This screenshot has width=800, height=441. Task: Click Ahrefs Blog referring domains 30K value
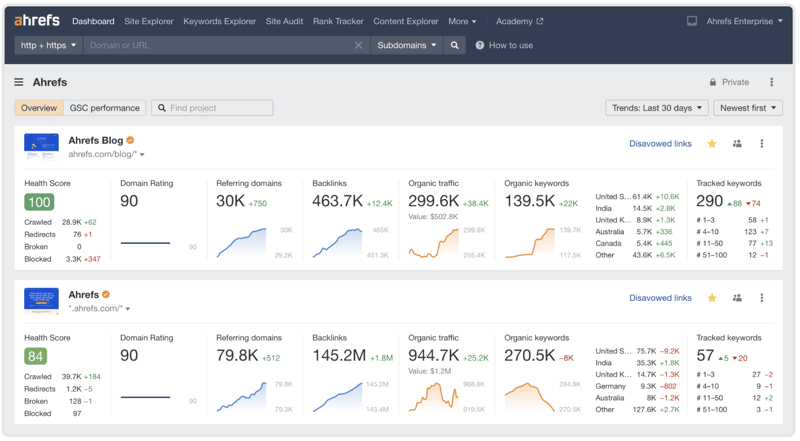[x=231, y=201]
